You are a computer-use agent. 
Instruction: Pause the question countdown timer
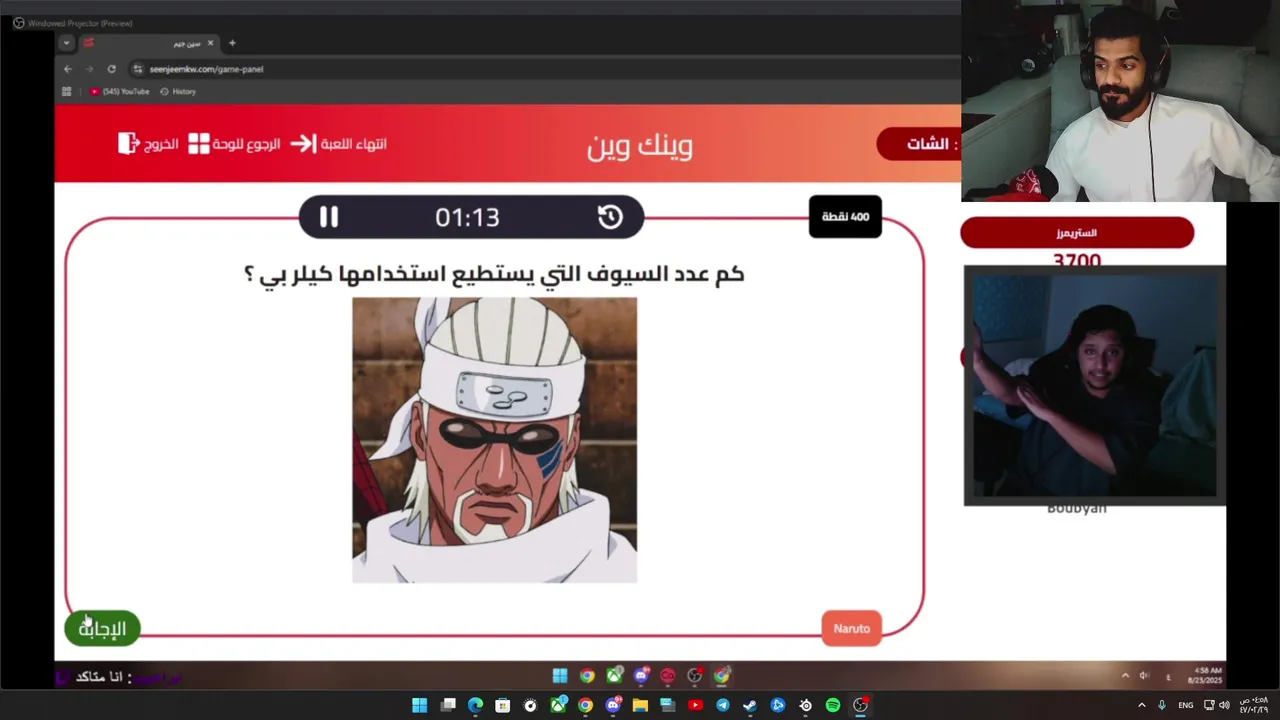[329, 217]
